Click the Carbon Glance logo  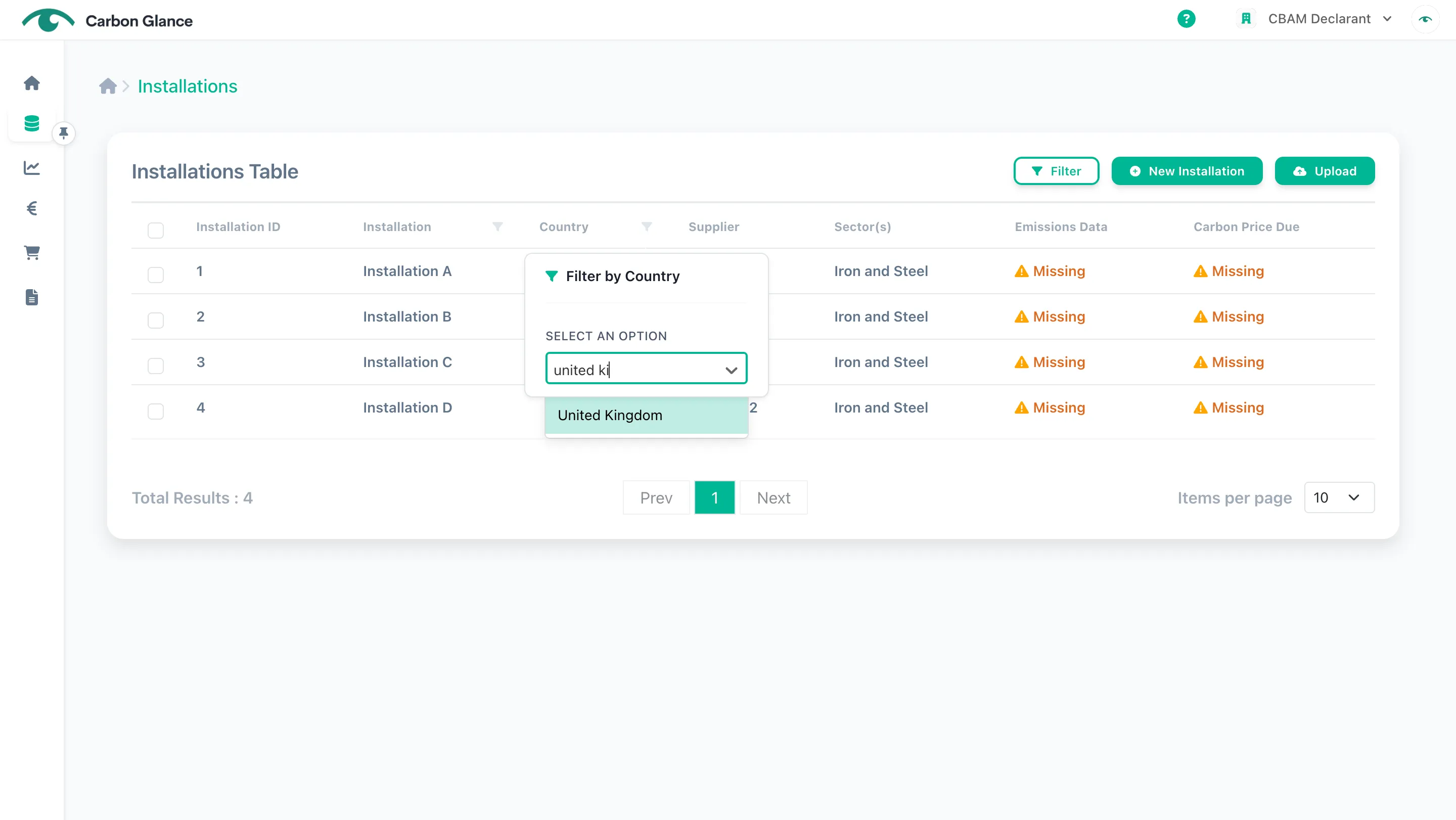click(107, 20)
